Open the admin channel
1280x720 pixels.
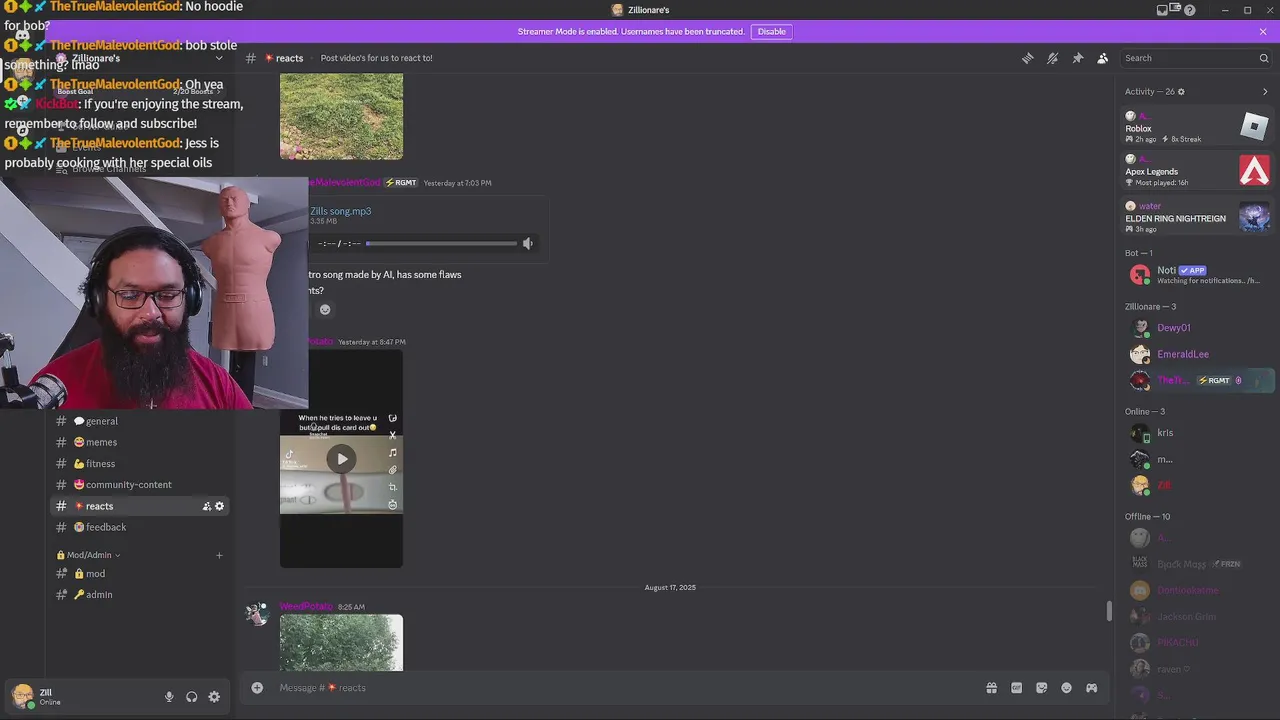[x=140, y=594]
